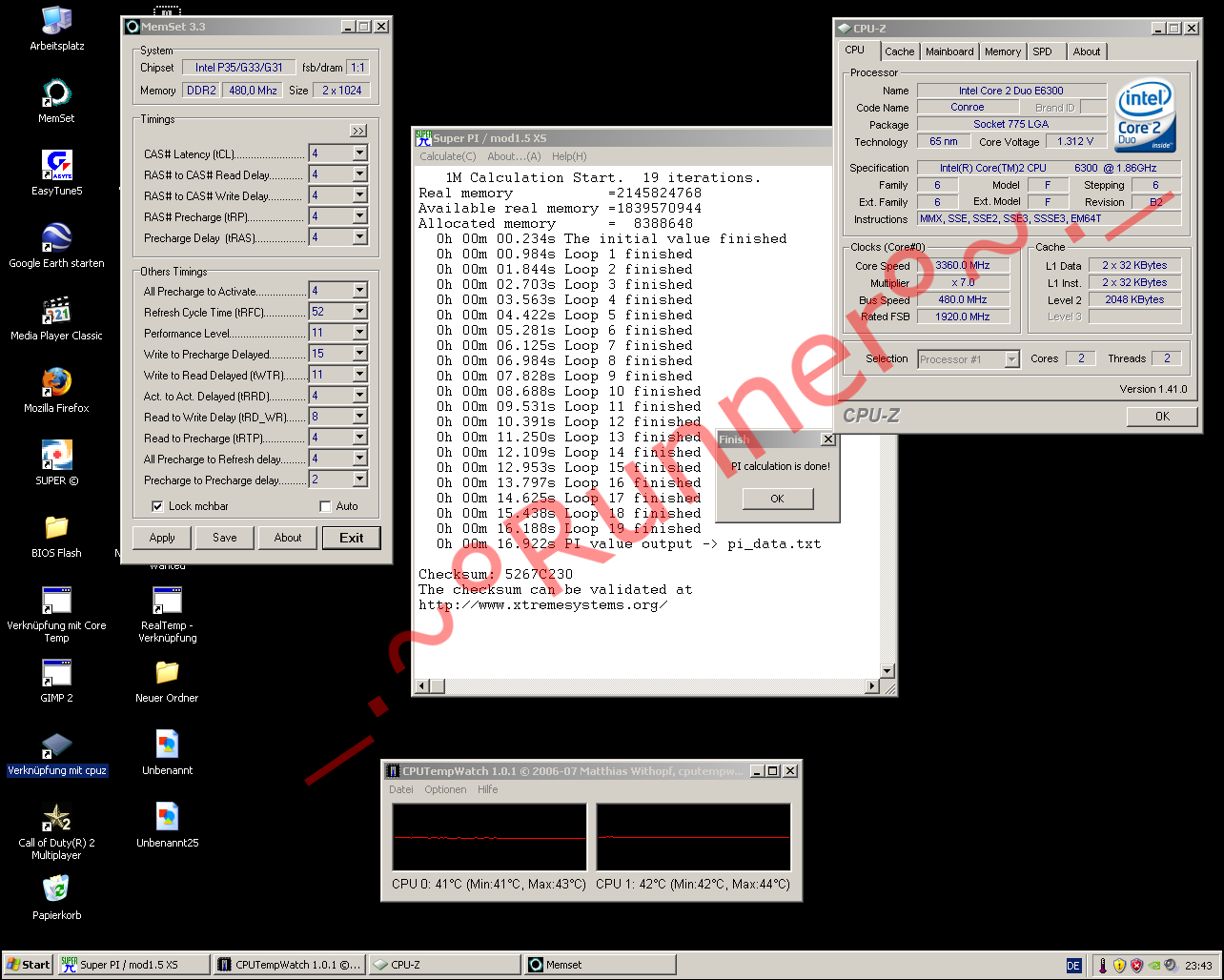Open the Write to Precharge Delayed dropdown
The height and width of the screenshot is (980, 1224).
click(x=359, y=354)
